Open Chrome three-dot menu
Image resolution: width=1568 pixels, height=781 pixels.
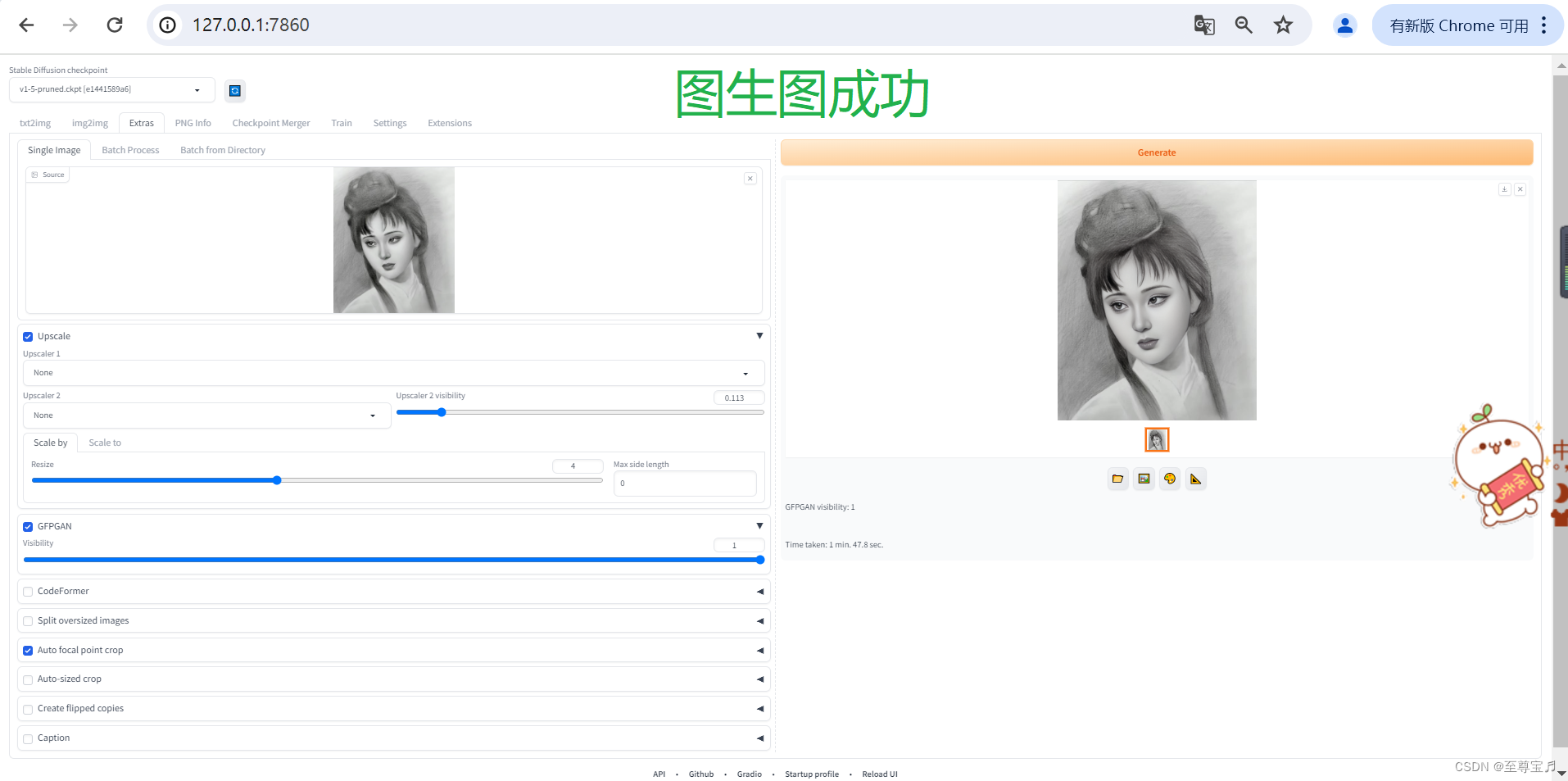pyautogui.click(x=1543, y=25)
